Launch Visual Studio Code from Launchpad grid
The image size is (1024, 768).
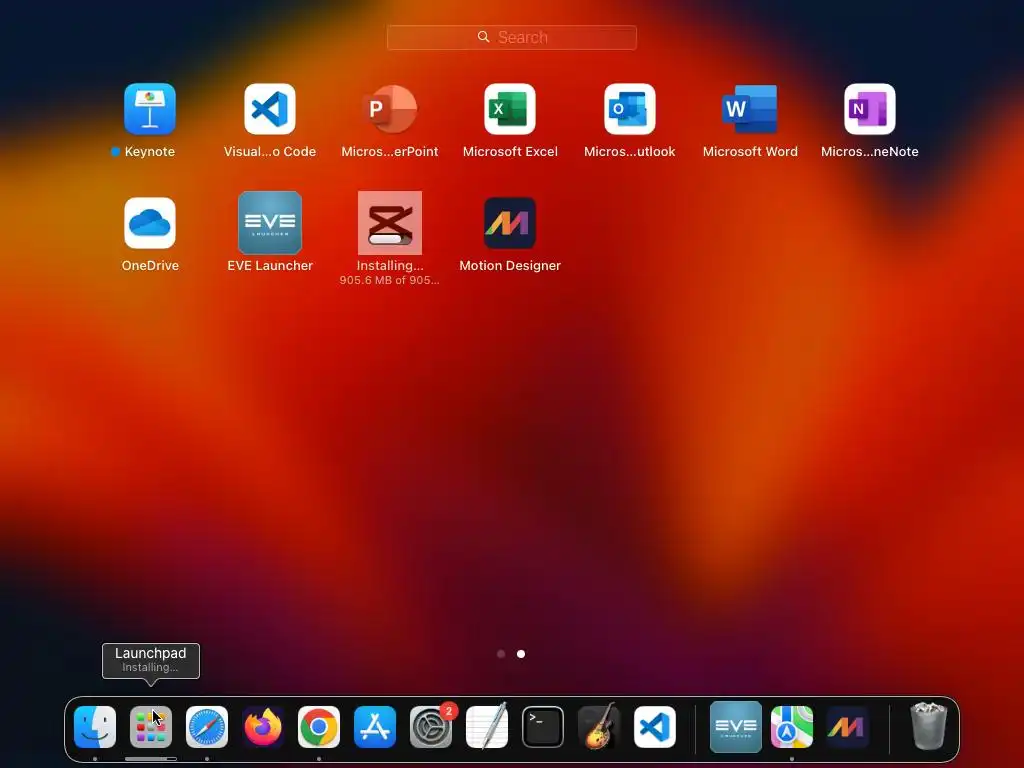tap(270, 108)
